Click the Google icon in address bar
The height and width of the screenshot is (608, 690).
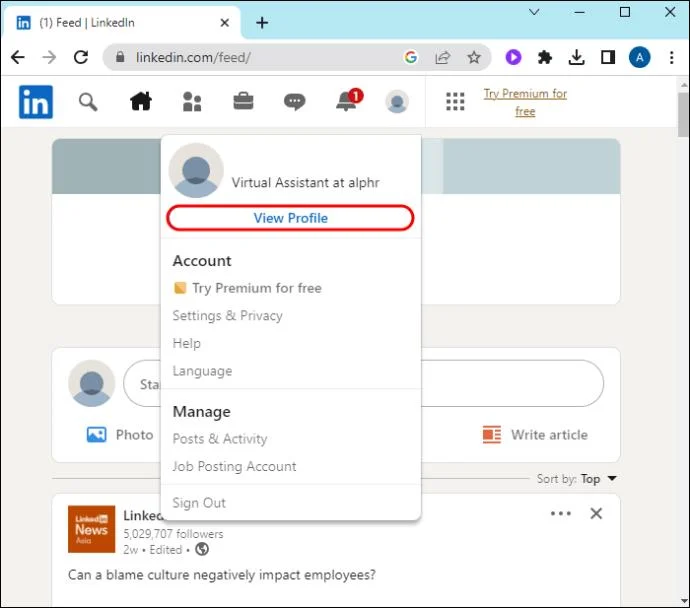[411, 57]
